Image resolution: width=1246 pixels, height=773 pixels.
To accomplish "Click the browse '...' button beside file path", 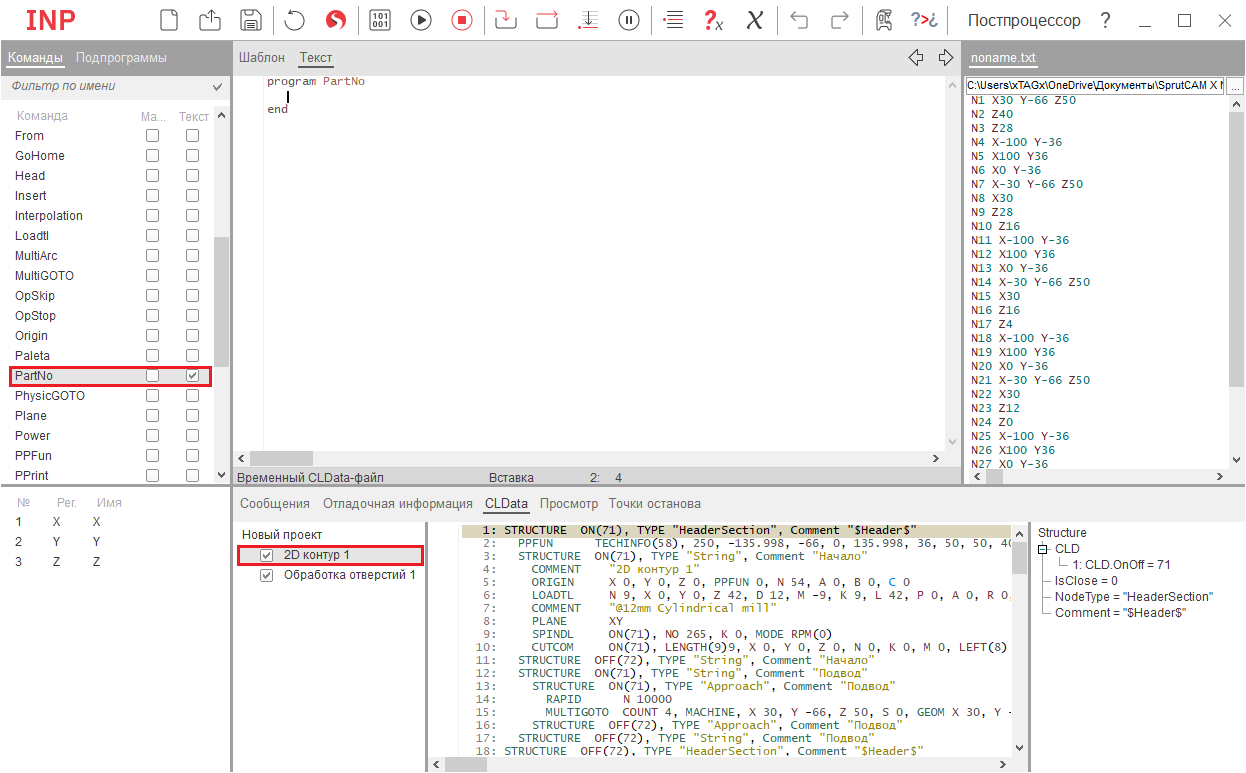I will click(x=1235, y=87).
